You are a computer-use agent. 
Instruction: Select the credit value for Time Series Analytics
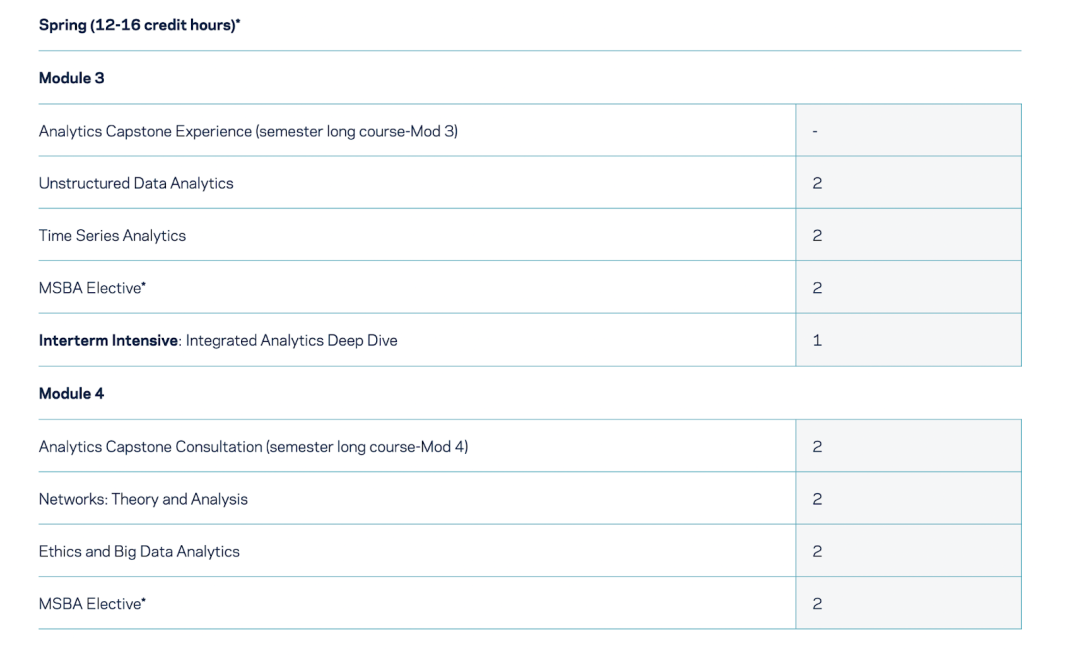817,236
